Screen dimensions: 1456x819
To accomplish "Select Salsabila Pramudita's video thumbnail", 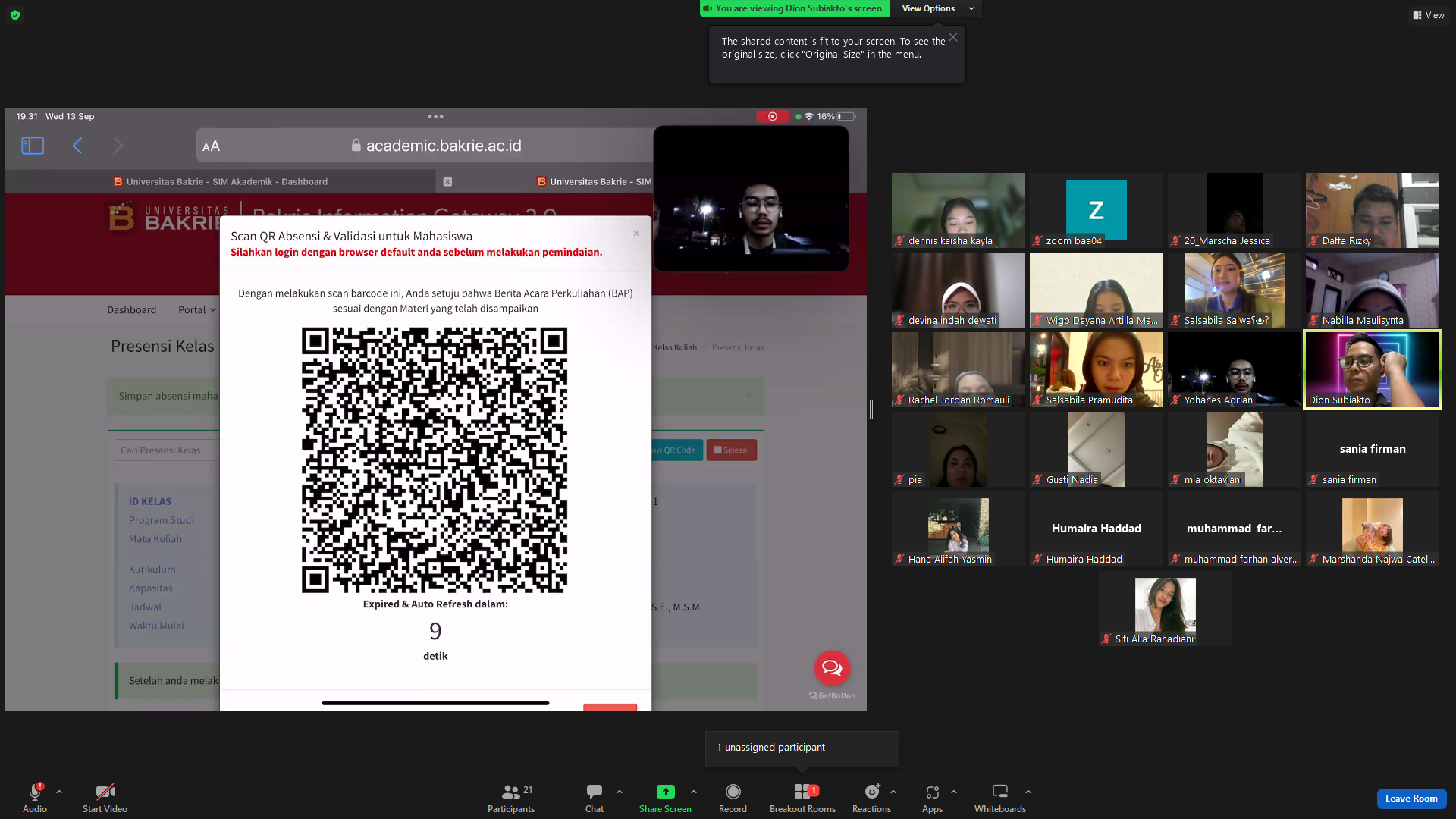I will point(1097,369).
